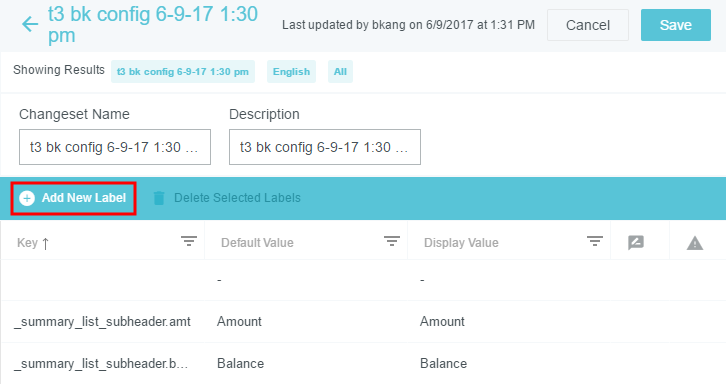Click the warning triangle column icon
The image size is (726, 384).
coord(695,243)
